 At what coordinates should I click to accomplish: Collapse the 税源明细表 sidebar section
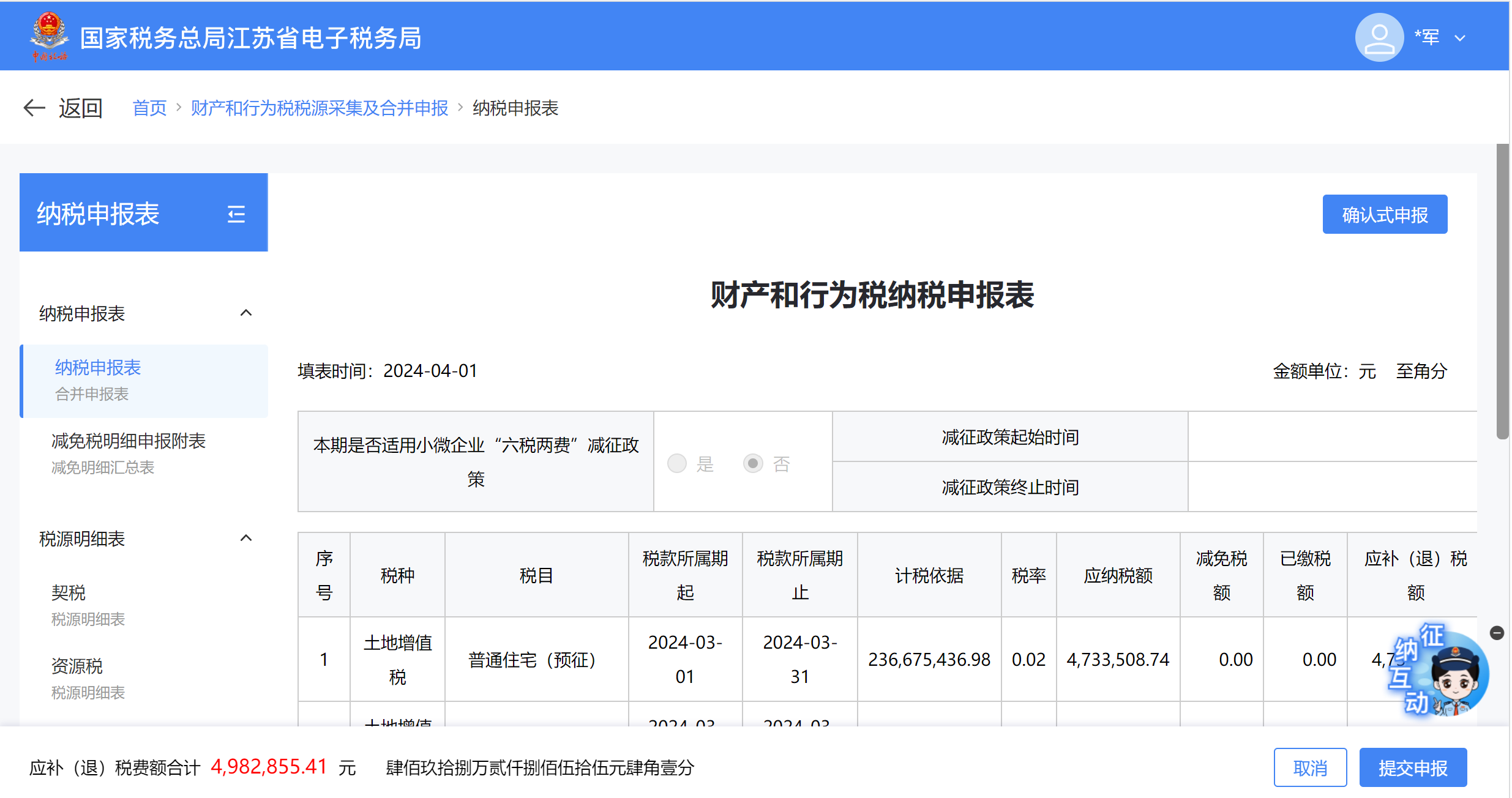(246, 539)
